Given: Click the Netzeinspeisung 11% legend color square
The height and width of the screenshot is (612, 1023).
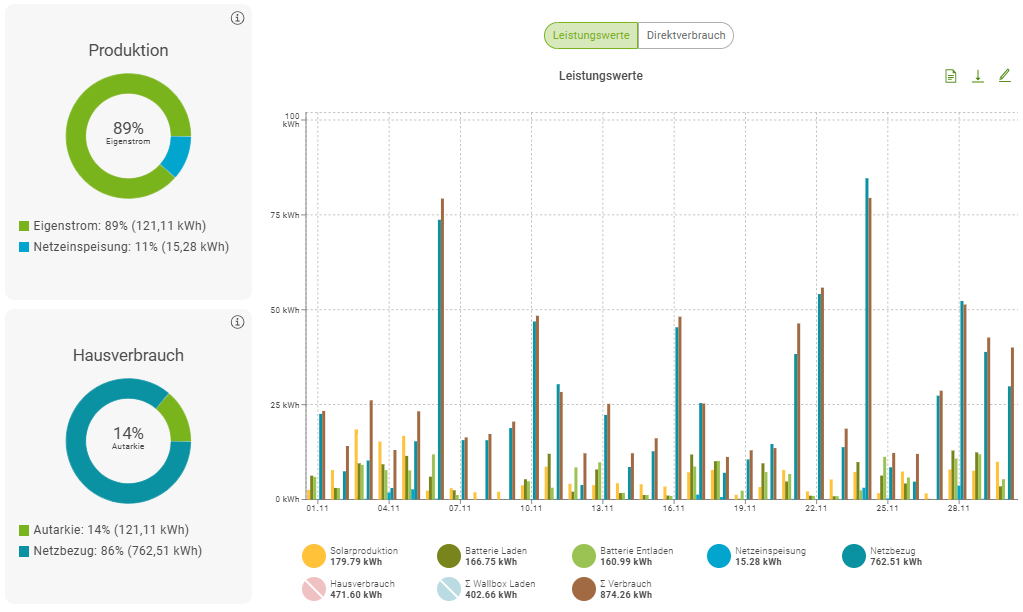Looking at the screenshot, I should [x=24, y=247].
